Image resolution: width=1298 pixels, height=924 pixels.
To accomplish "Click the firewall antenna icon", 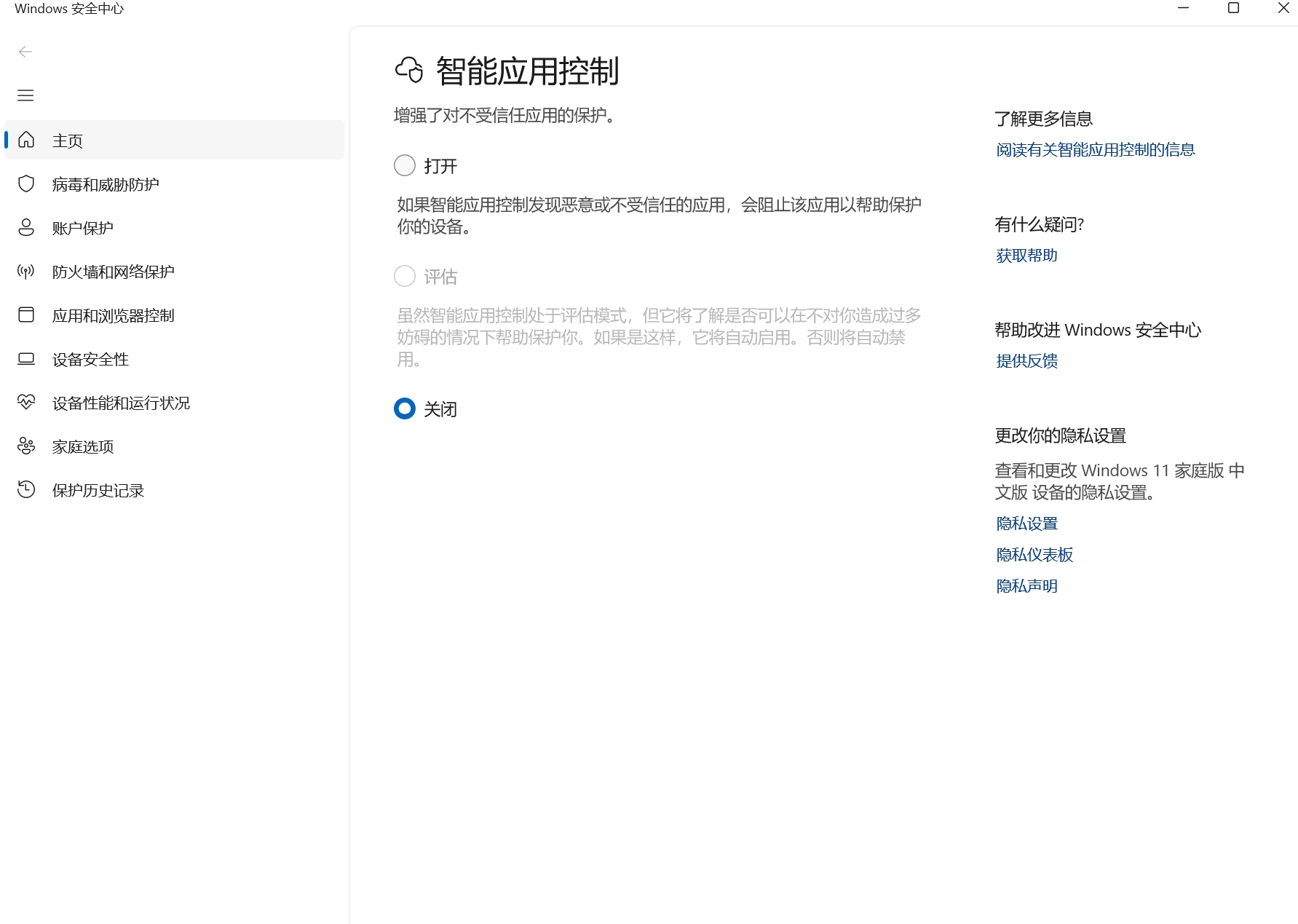I will [26, 272].
